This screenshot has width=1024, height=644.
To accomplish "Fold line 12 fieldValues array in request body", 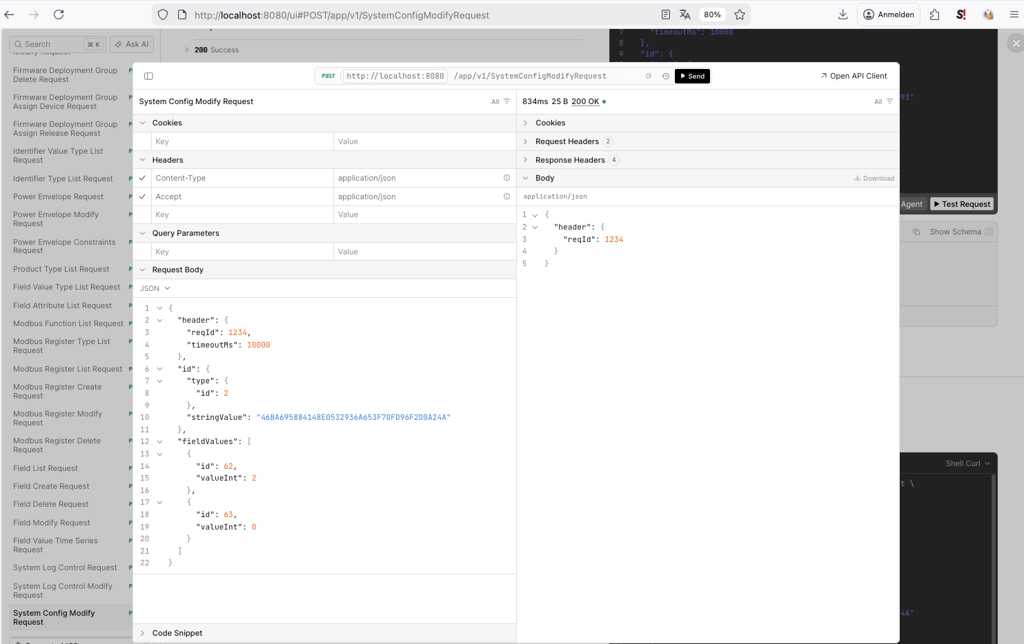I will click(159, 442).
